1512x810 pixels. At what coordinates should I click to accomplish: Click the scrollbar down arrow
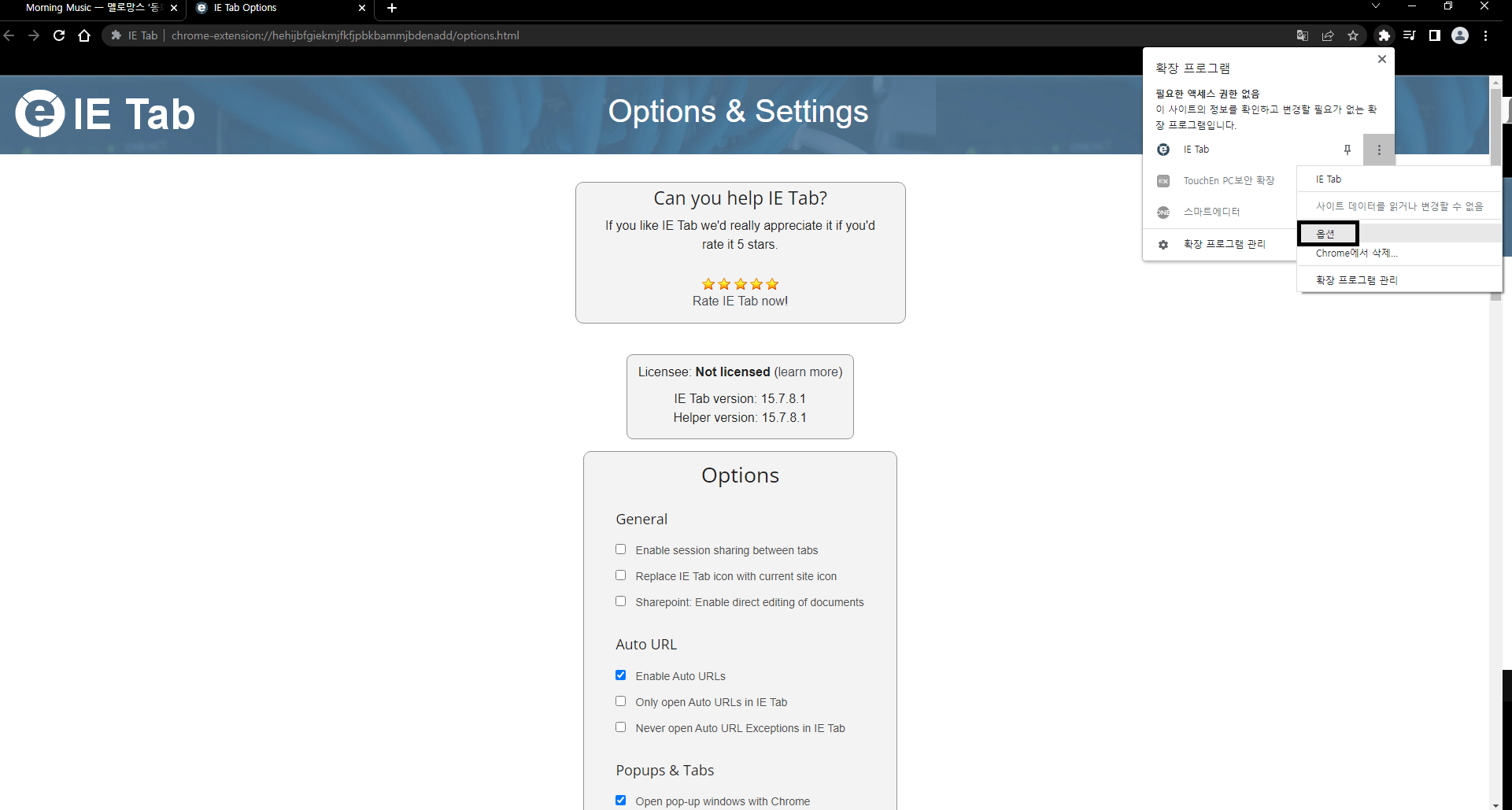[x=1495, y=804]
